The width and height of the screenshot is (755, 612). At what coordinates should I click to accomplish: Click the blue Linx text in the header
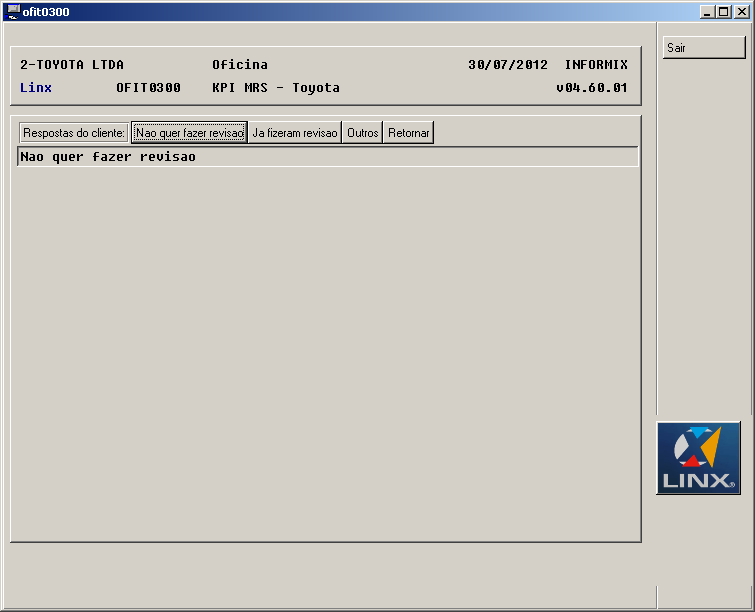(x=36, y=88)
